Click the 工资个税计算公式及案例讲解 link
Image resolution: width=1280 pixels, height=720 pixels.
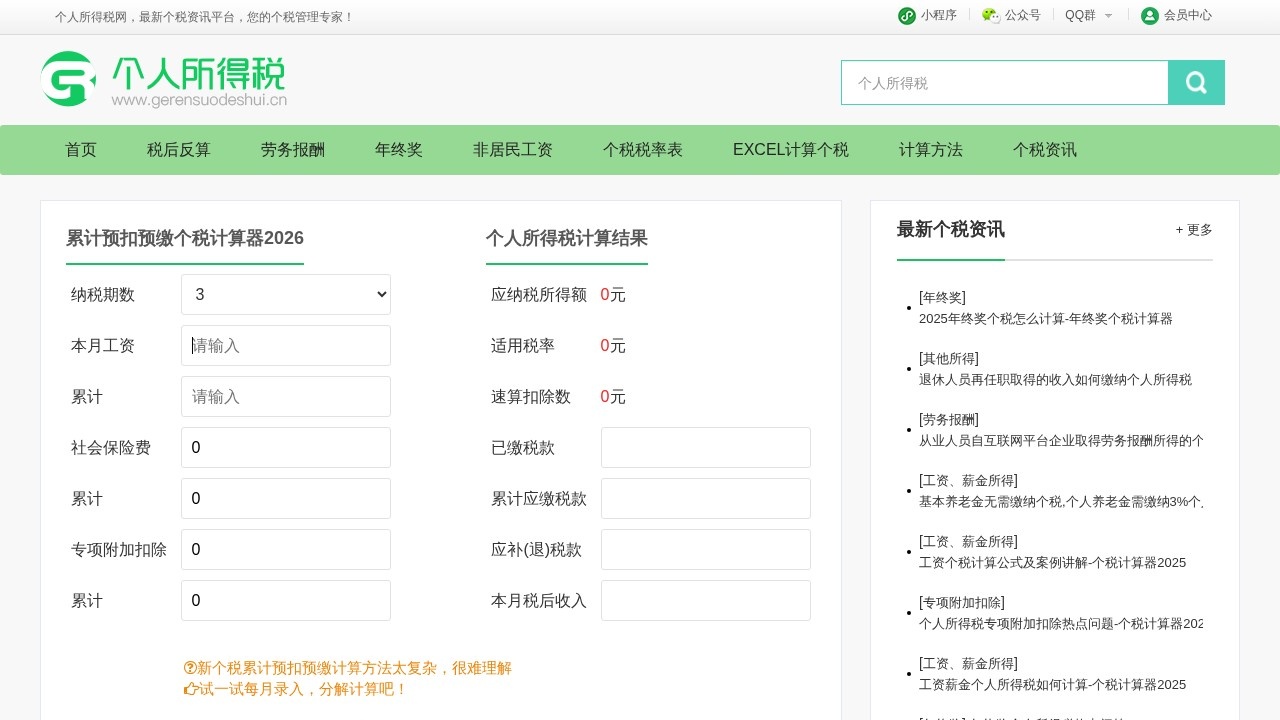pos(1052,562)
